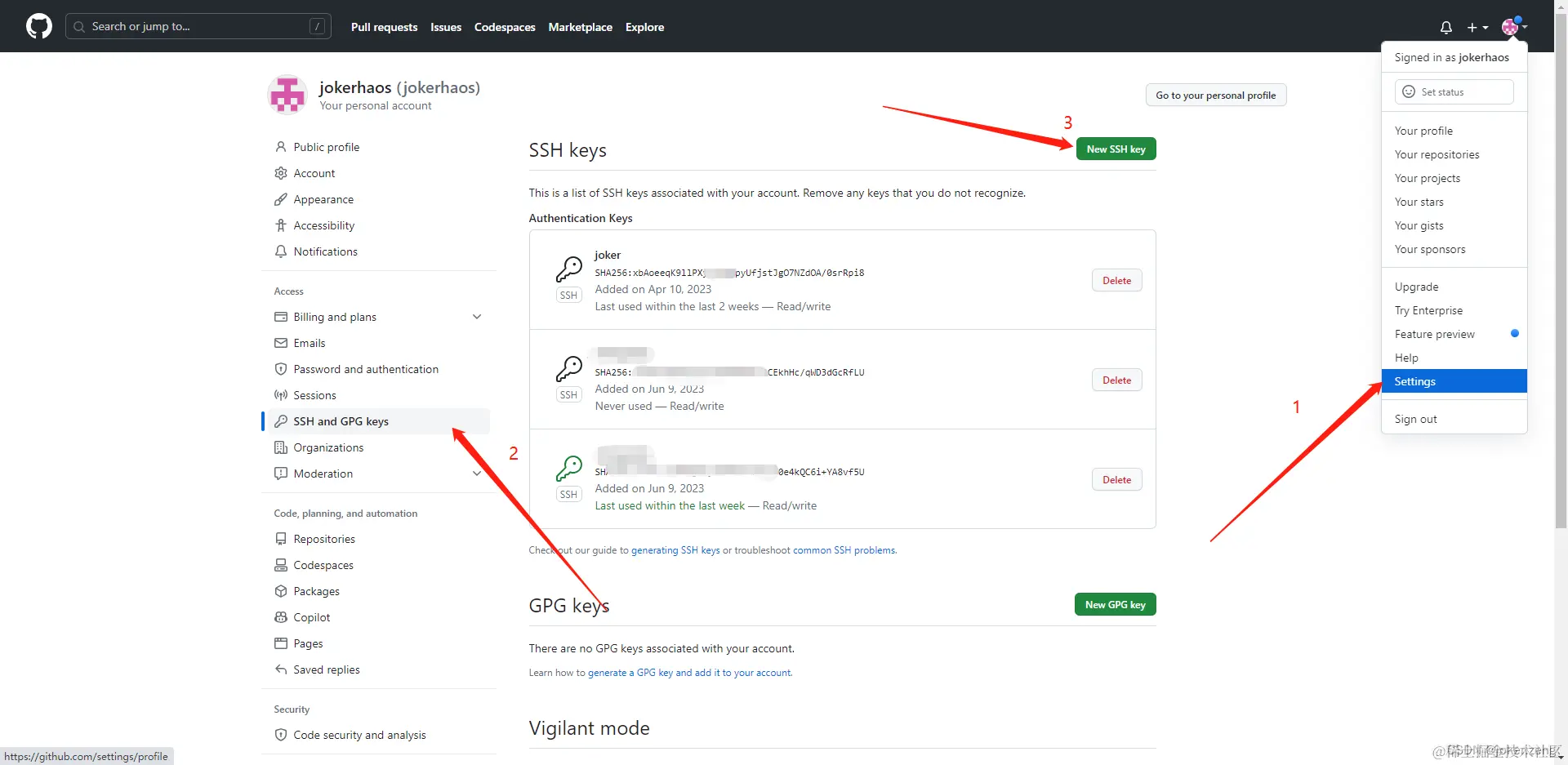Click the 'Added on Apr 10, 2023' text
This screenshot has width=1568, height=765.
653,289
